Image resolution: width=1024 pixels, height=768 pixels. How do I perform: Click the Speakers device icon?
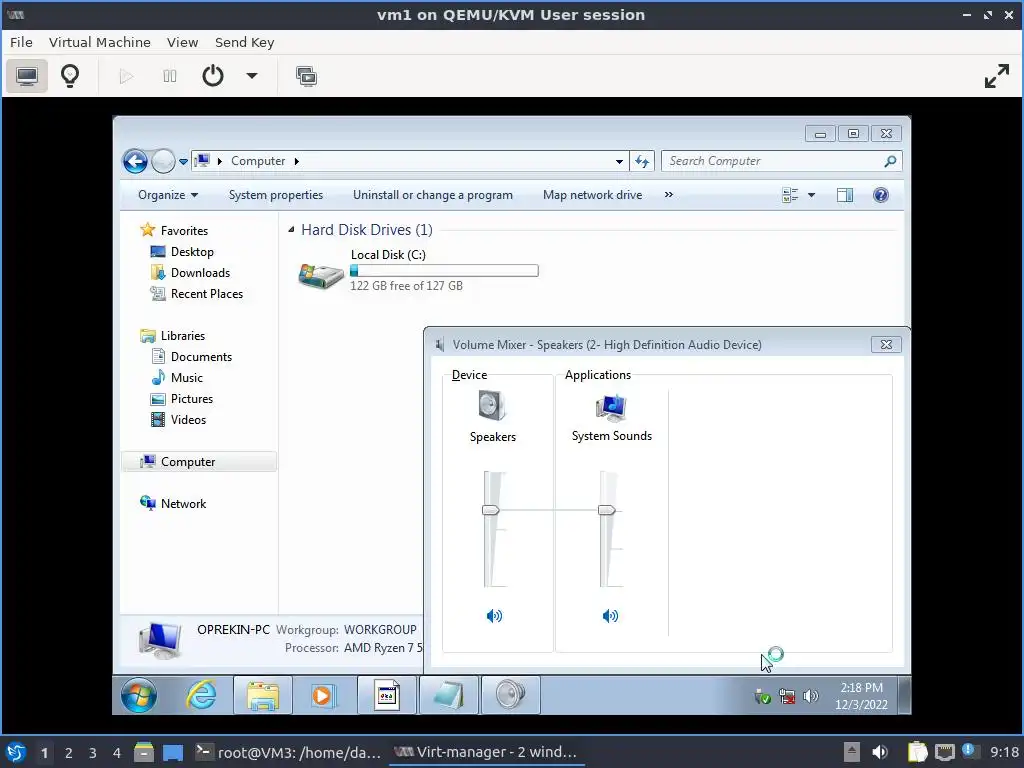[492, 406]
